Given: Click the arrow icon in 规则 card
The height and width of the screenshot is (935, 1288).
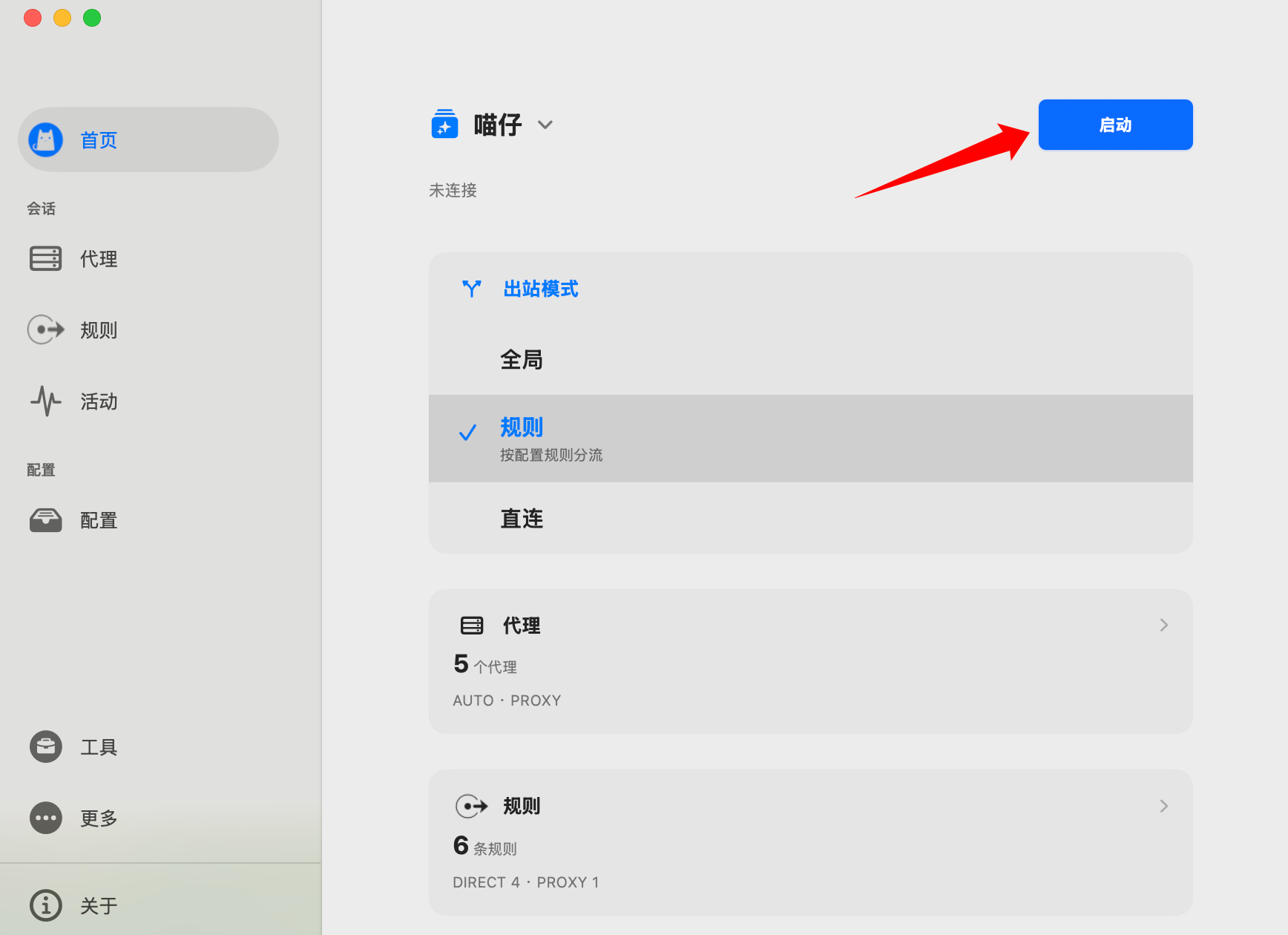Looking at the screenshot, I should (x=471, y=806).
